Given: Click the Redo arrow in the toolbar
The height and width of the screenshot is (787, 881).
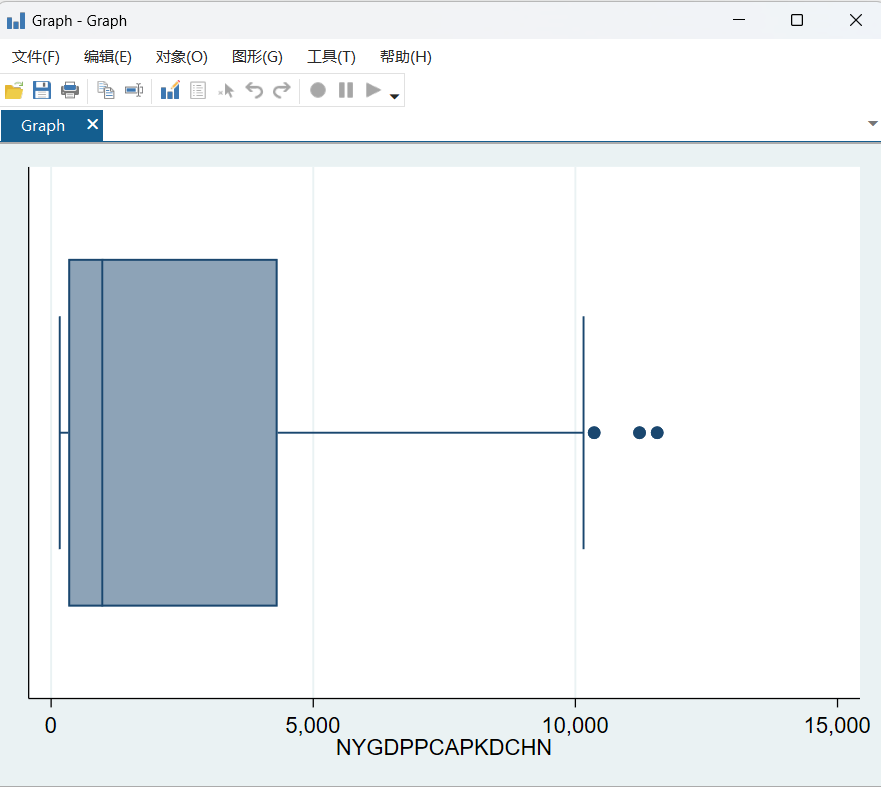Looking at the screenshot, I should tap(282, 91).
